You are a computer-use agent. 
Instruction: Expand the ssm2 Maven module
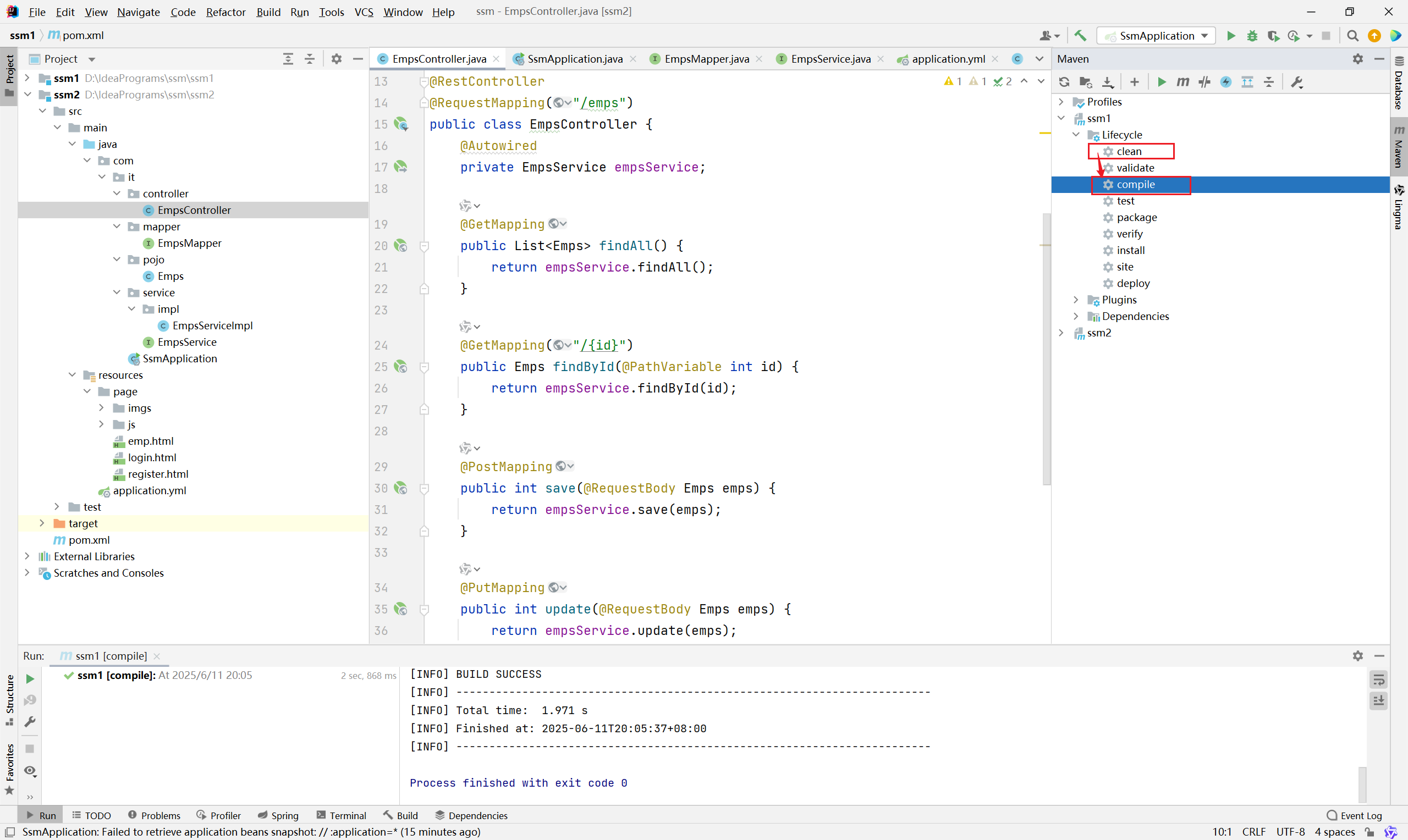tap(1061, 333)
